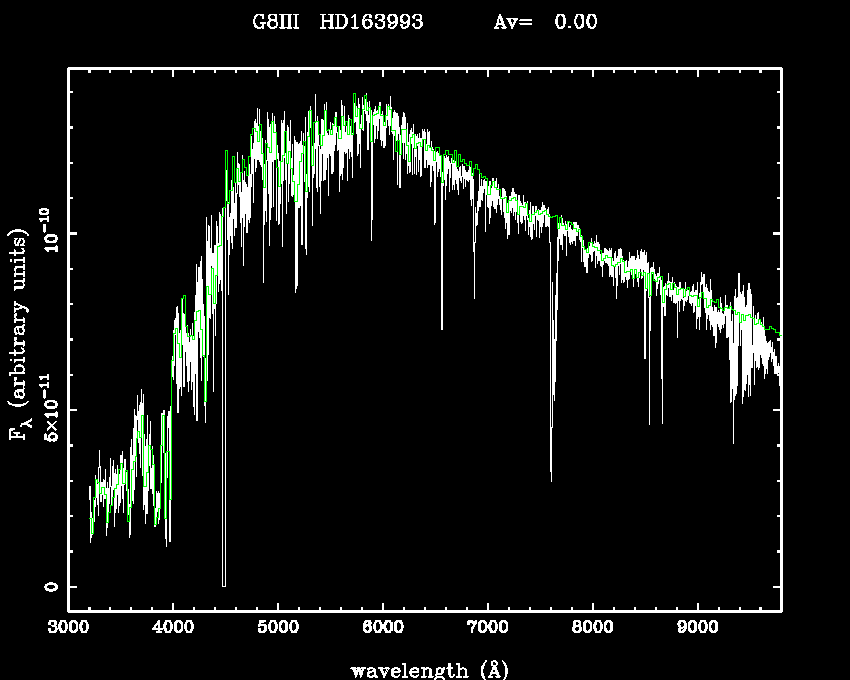Click the G8III spectral type title text

(x=276, y=22)
